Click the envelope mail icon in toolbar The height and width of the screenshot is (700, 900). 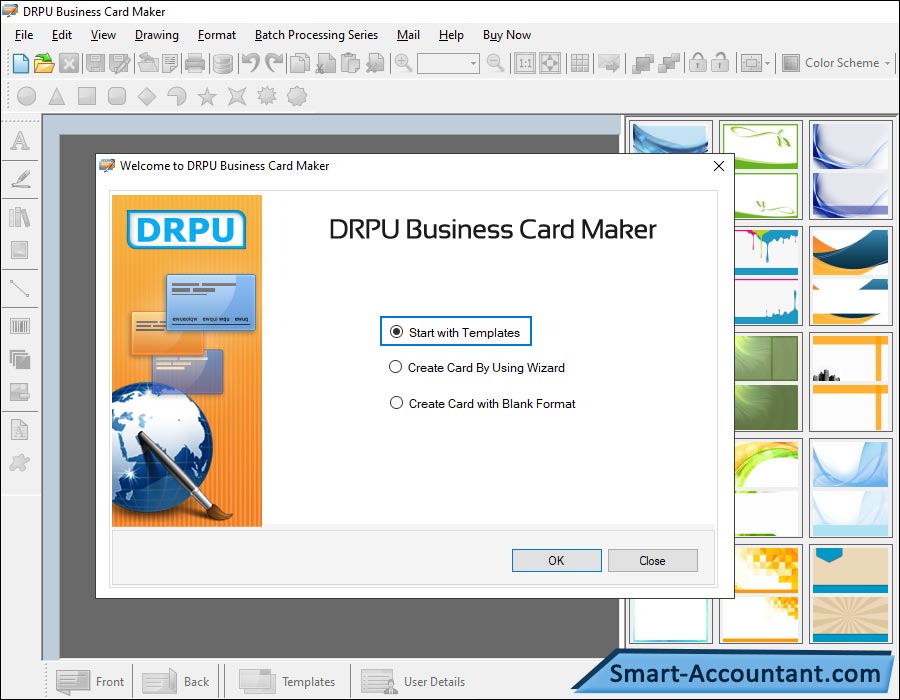608,63
